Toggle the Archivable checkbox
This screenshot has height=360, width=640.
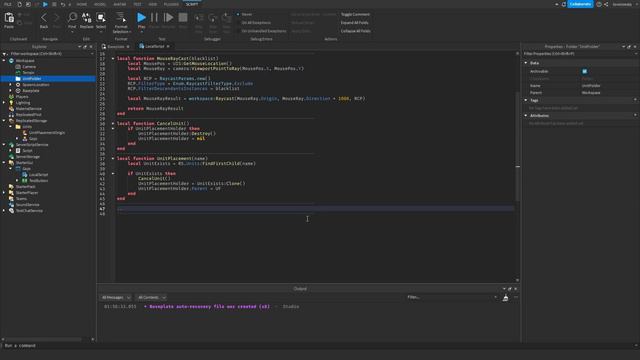(584, 71)
